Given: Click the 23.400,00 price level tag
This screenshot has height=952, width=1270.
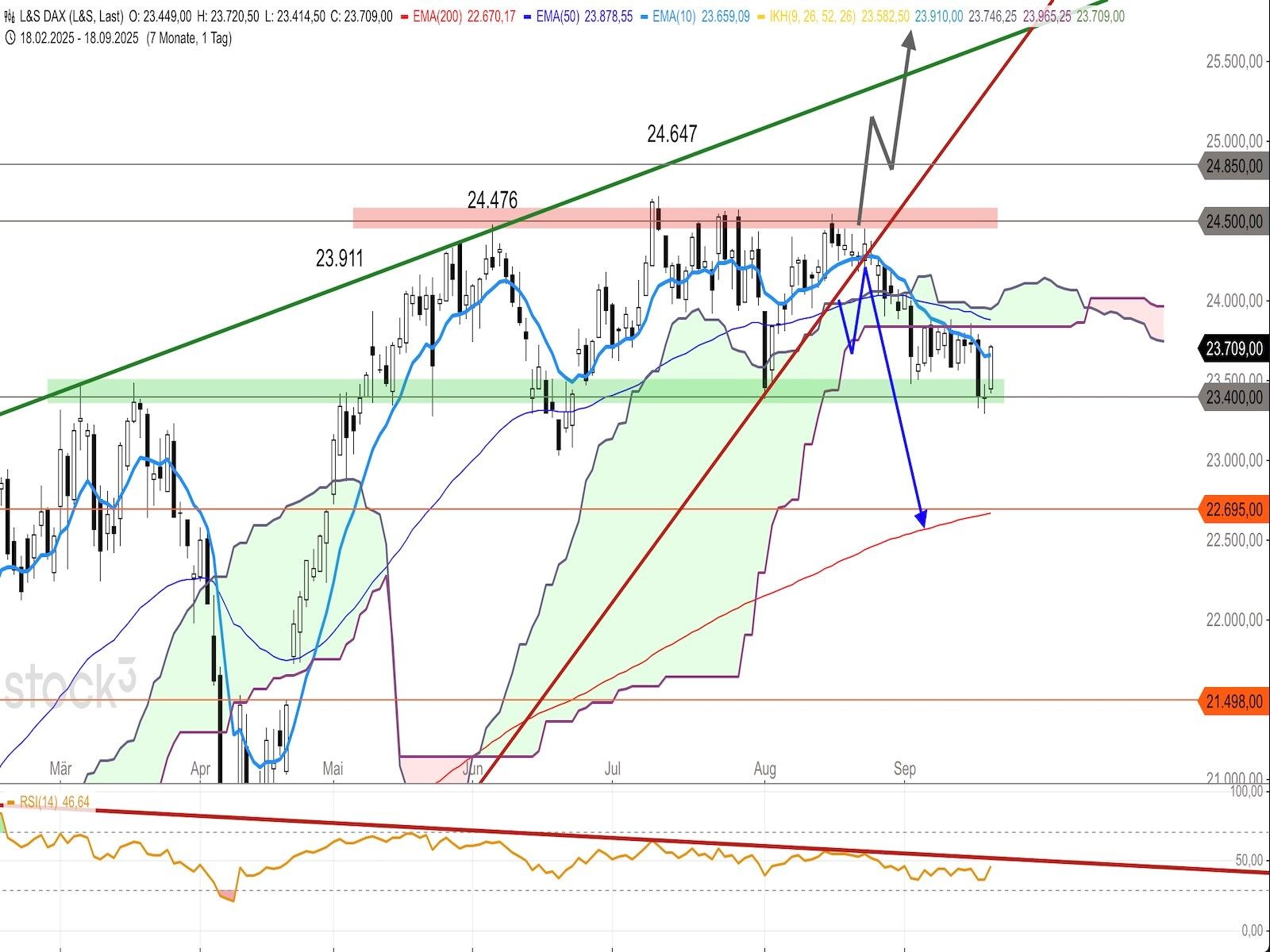Looking at the screenshot, I should [x=1233, y=397].
